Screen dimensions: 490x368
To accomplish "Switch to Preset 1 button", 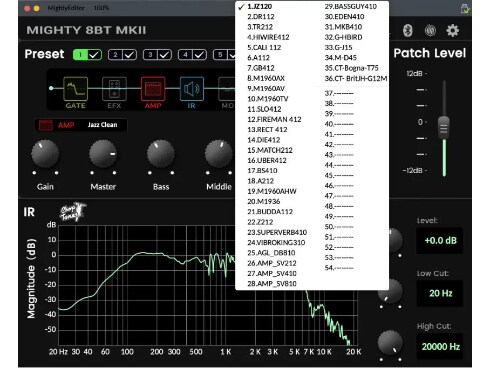I will click(80, 55).
